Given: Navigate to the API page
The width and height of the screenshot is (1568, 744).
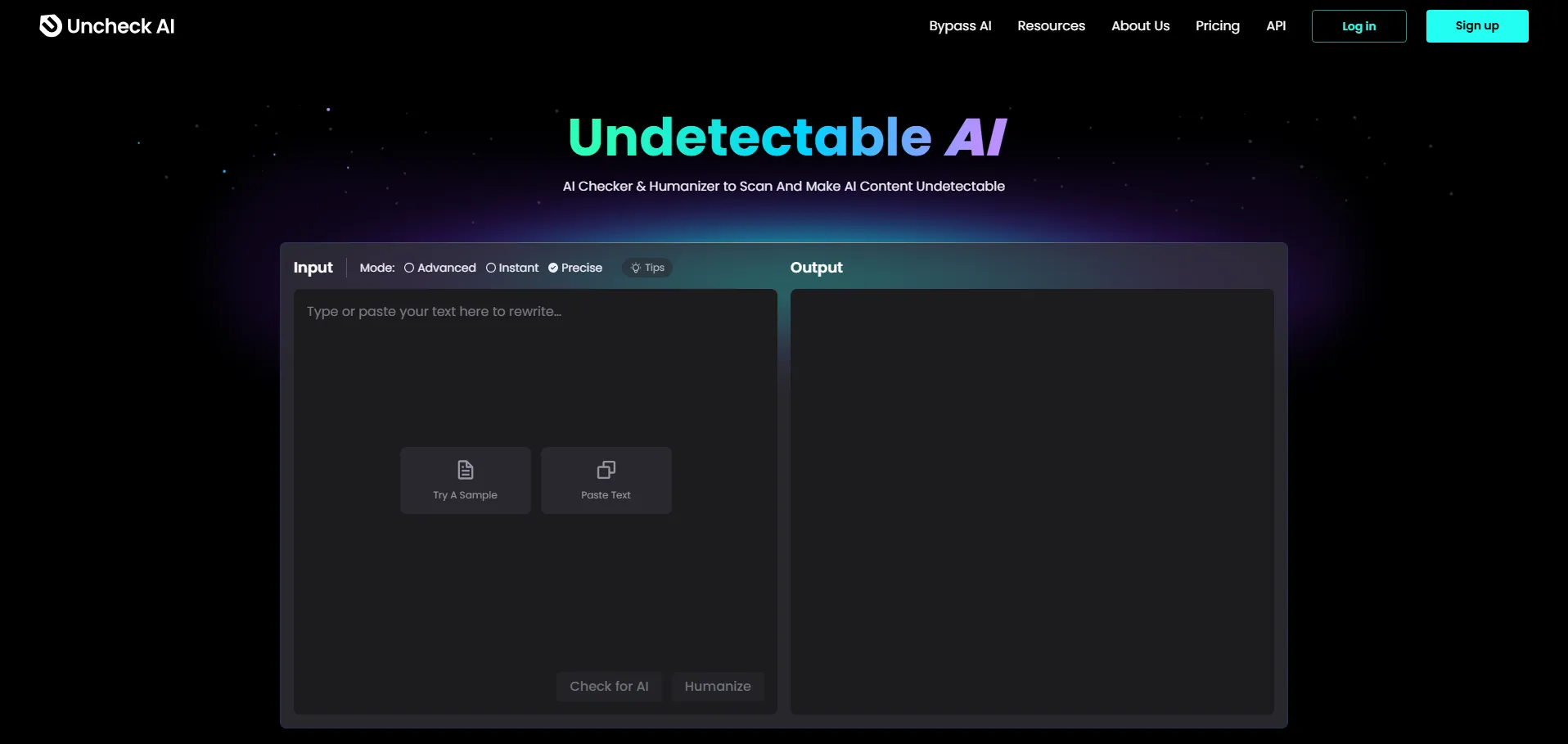Looking at the screenshot, I should (1276, 26).
